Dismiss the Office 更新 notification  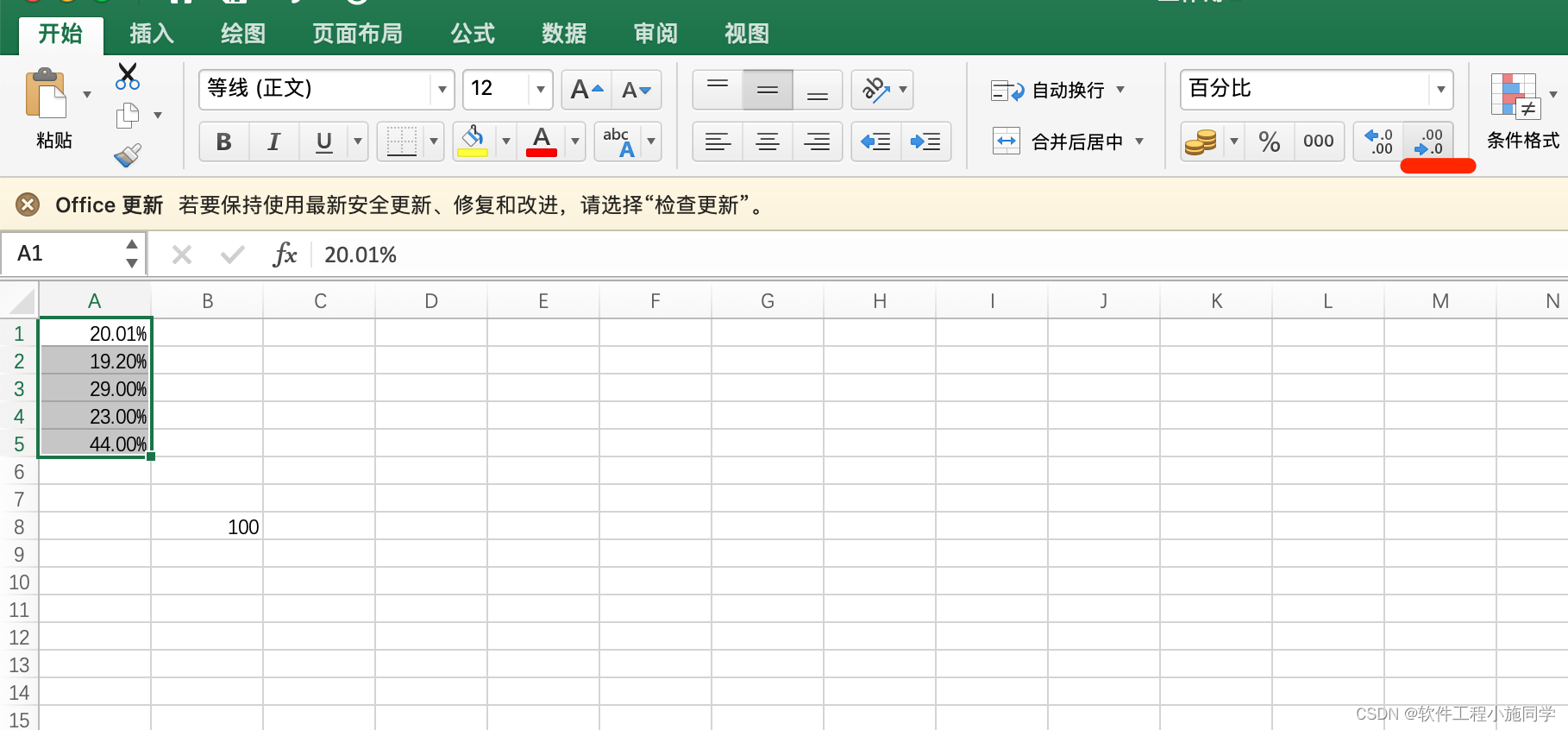28,205
